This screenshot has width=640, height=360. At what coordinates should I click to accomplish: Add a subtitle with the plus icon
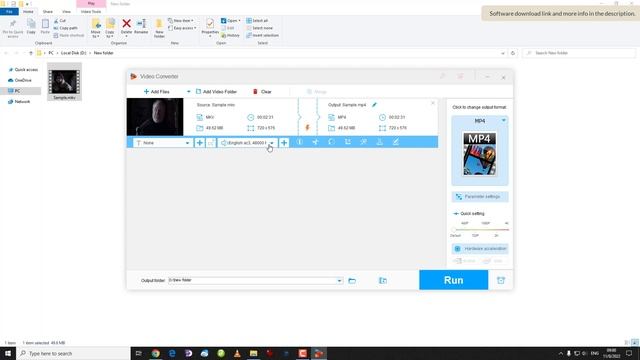tap(199, 143)
